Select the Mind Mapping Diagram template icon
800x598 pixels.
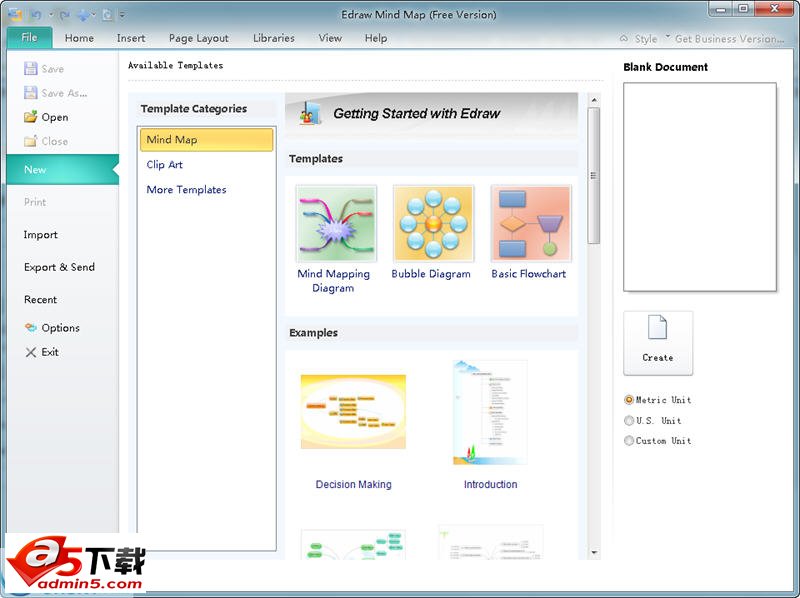[334, 224]
